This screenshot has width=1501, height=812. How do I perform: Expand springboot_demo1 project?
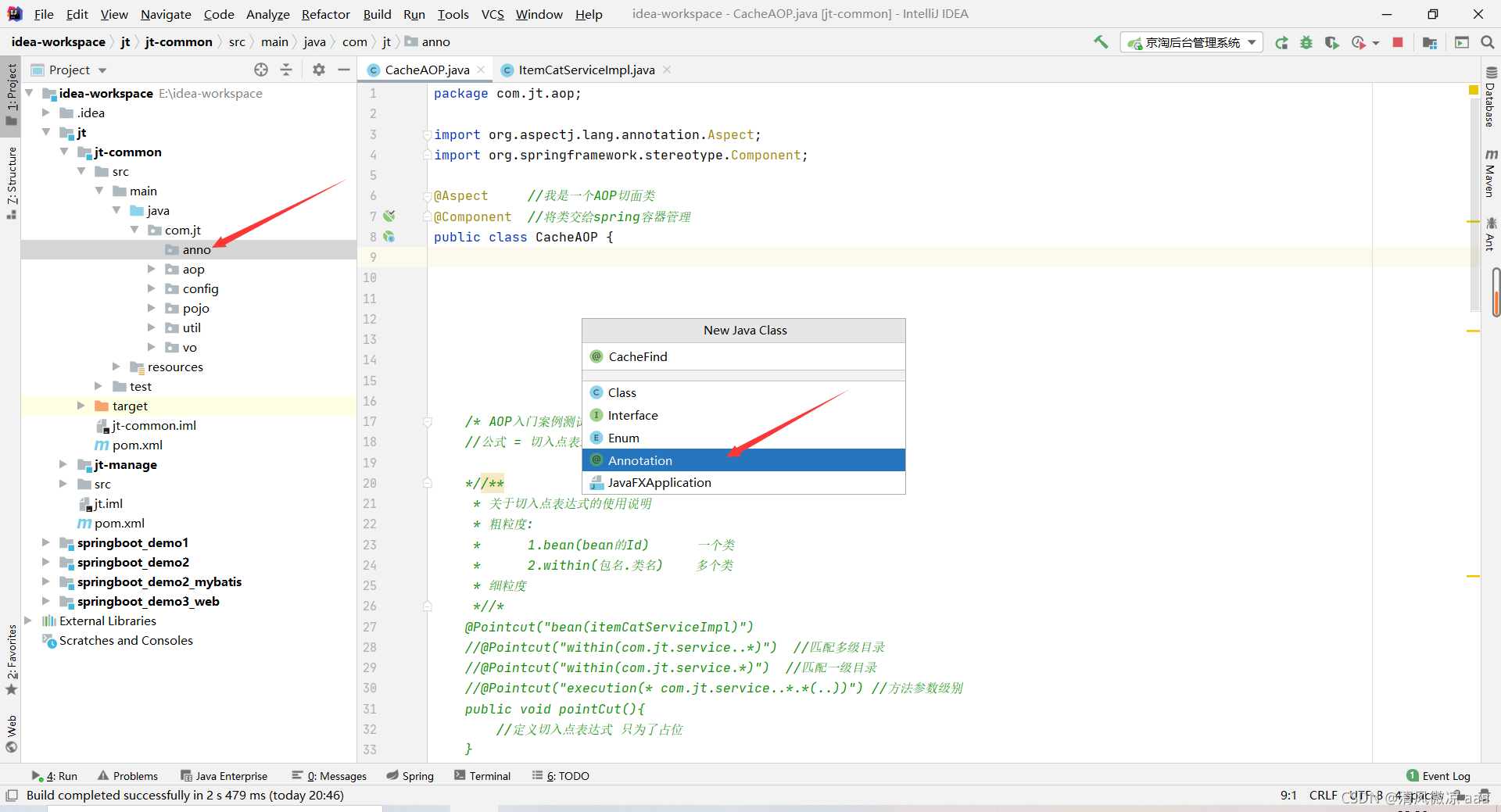pyautogui.click(x=46, y=542)
